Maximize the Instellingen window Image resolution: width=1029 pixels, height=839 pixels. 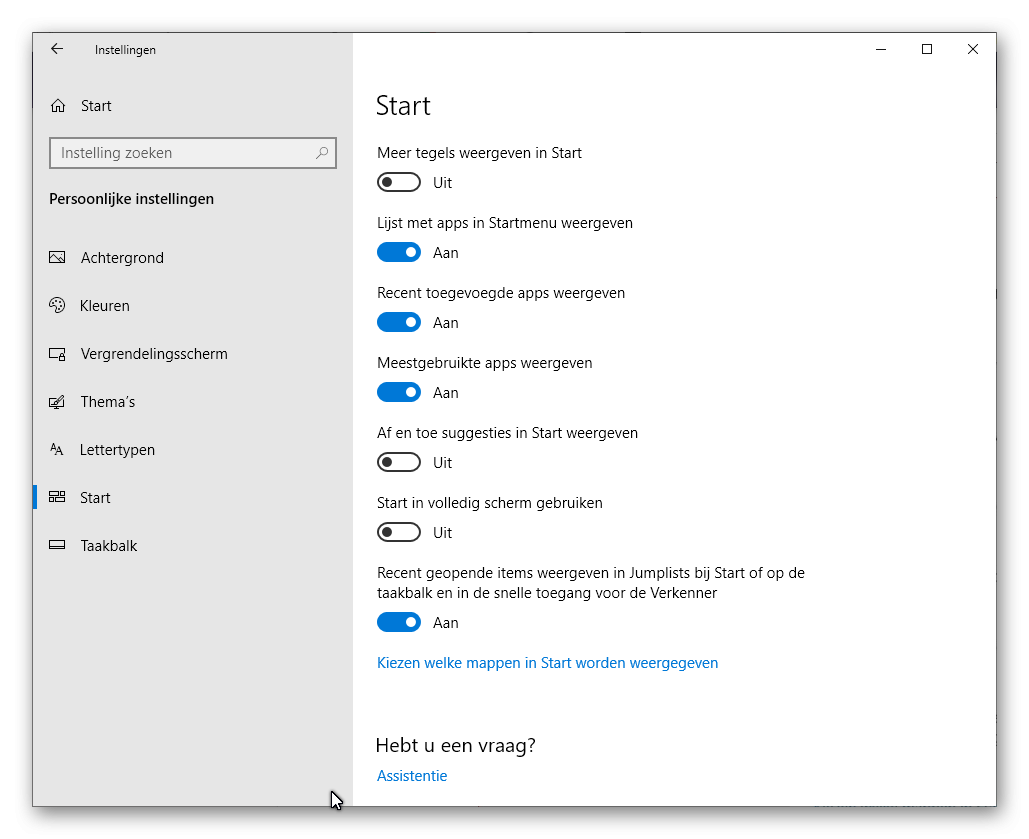tap(927, 49)
